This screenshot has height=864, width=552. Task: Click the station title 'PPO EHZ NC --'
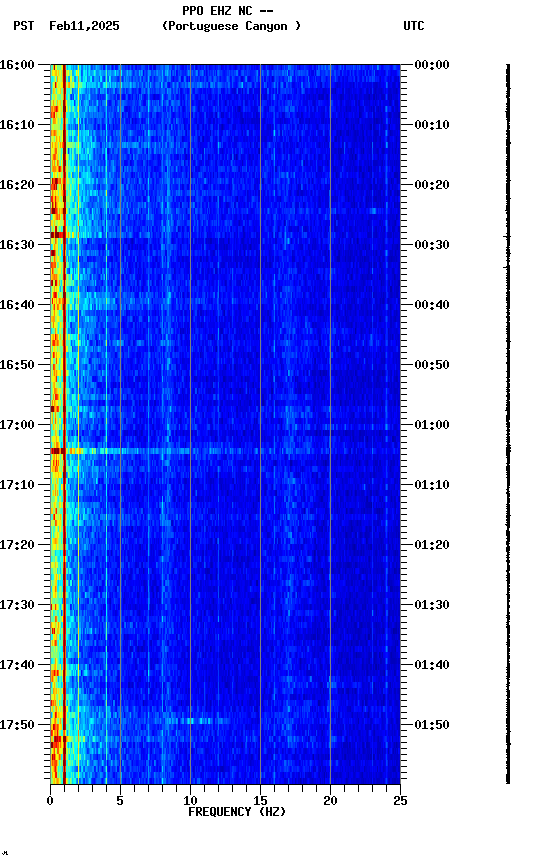tap(228, 10)
